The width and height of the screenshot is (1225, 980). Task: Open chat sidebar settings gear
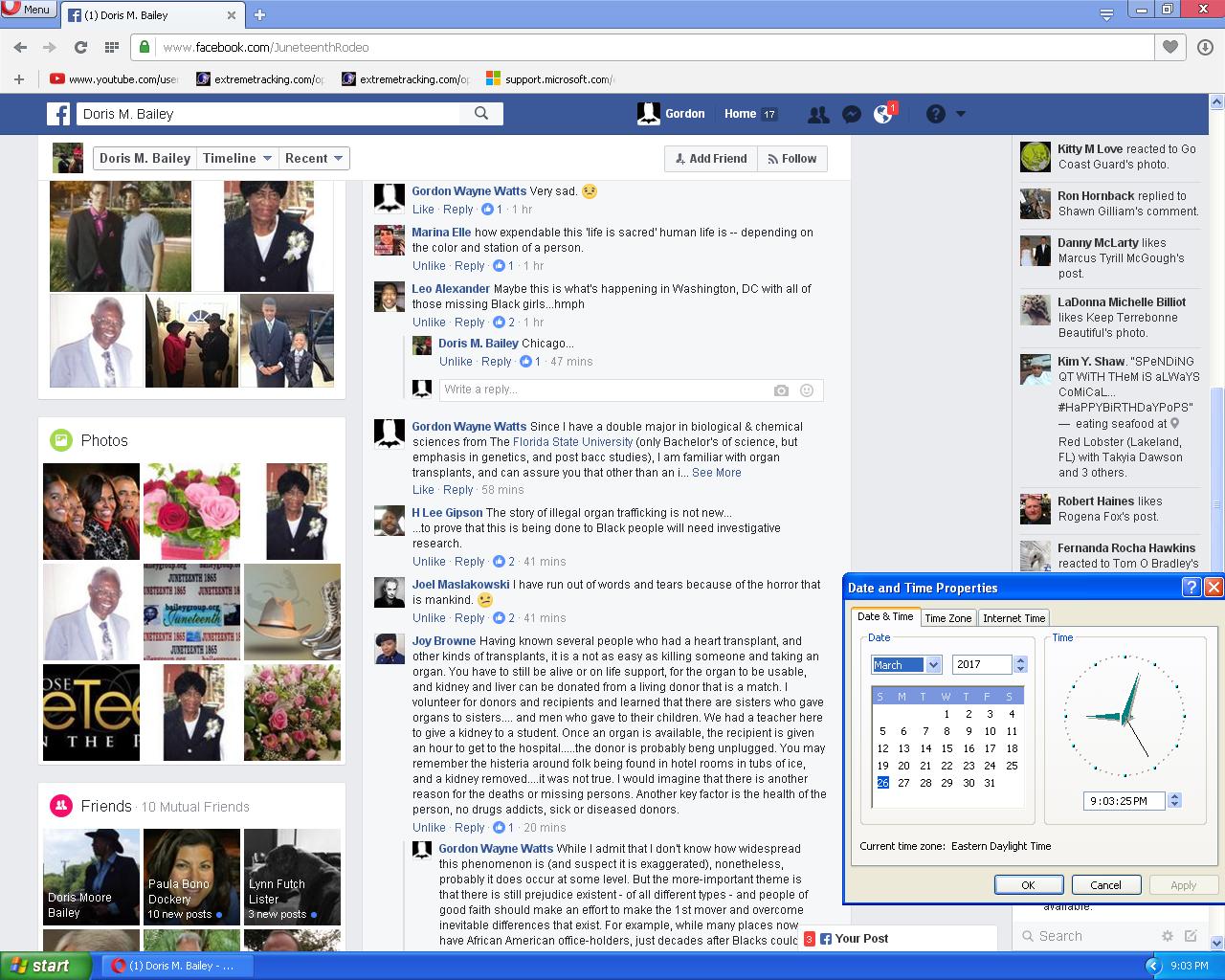point(1167,936)
